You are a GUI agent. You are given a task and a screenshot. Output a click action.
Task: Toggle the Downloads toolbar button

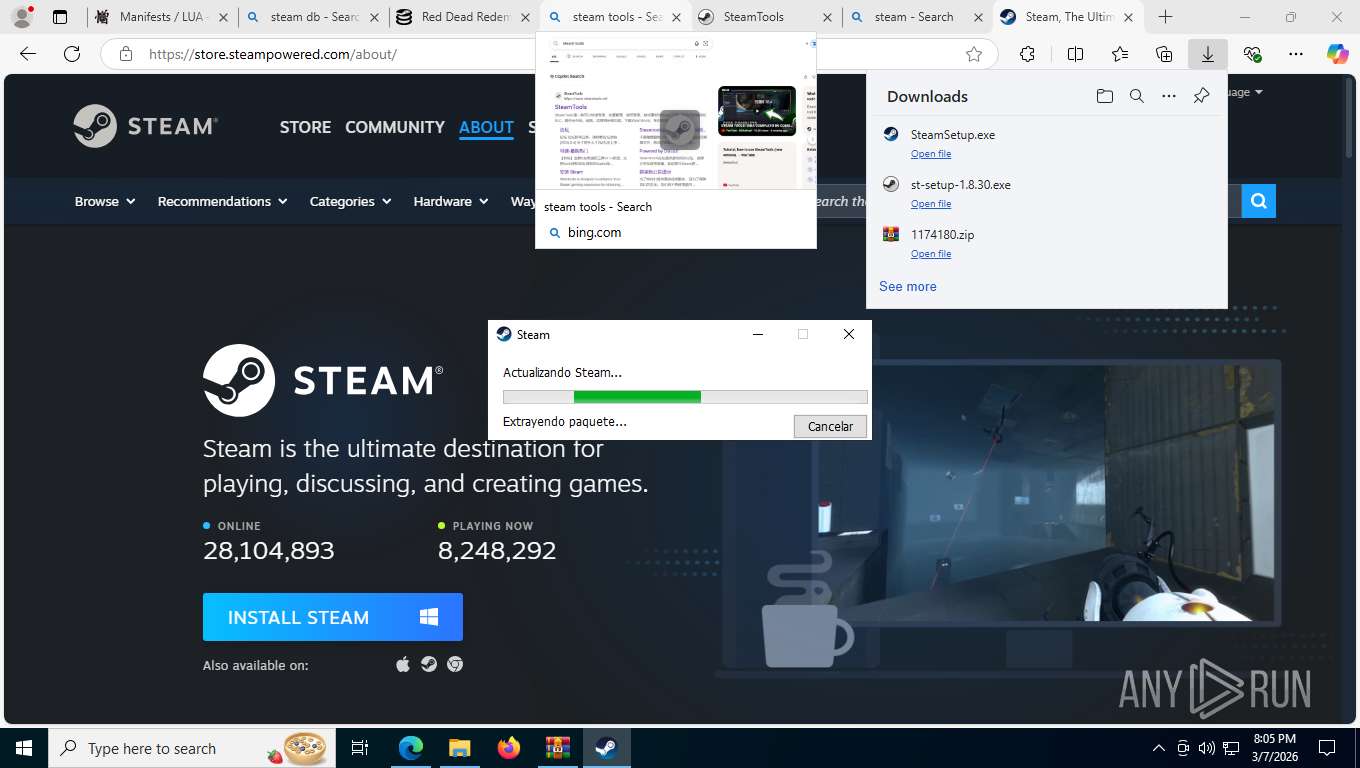1208,54
